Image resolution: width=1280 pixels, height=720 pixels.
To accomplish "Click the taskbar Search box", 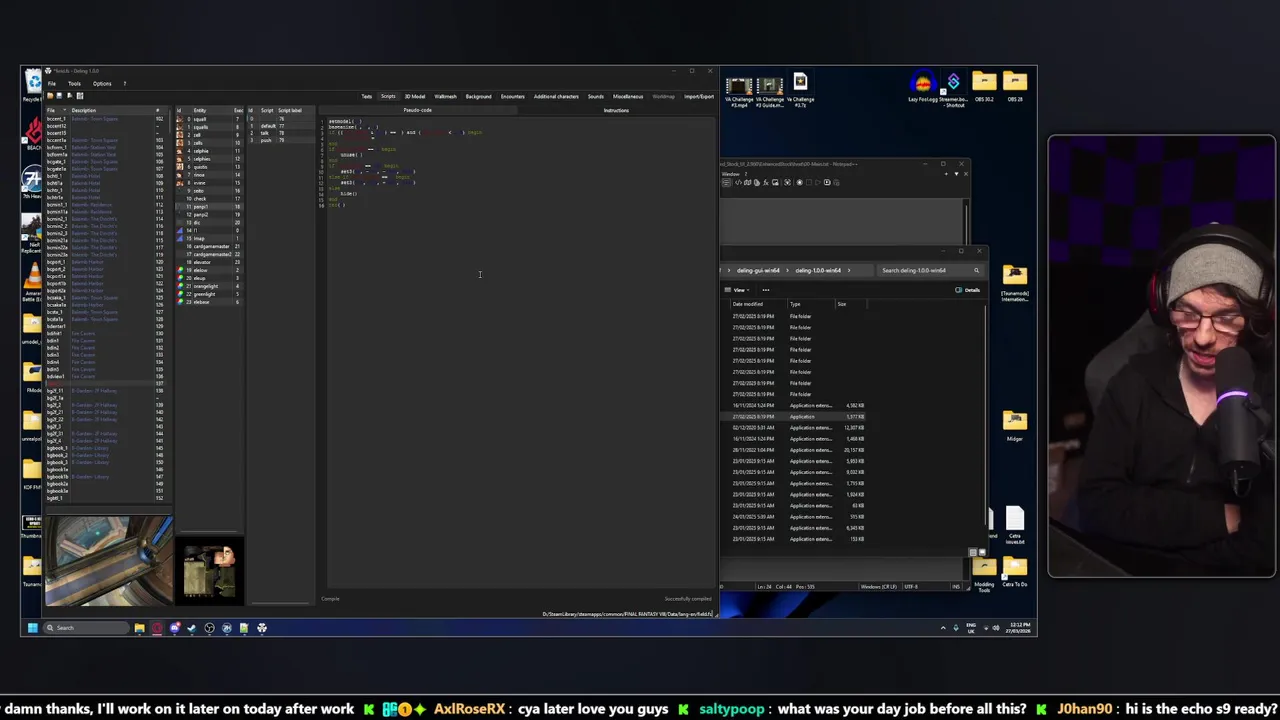I will [88, 628].
